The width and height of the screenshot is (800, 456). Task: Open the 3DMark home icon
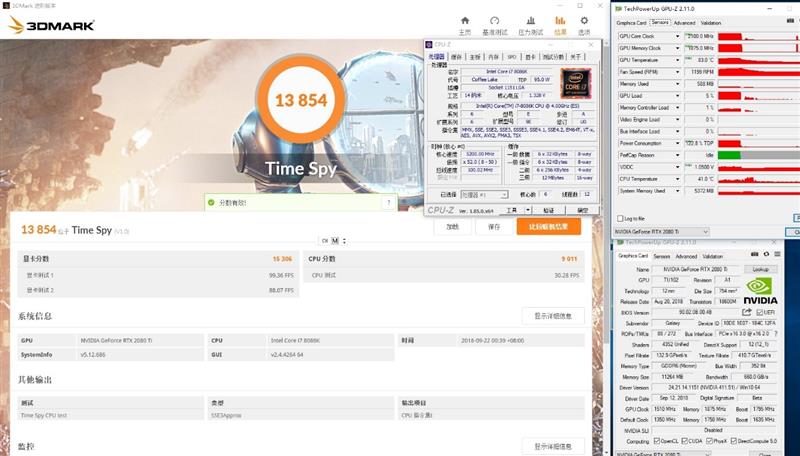click(x=465, y=21)
